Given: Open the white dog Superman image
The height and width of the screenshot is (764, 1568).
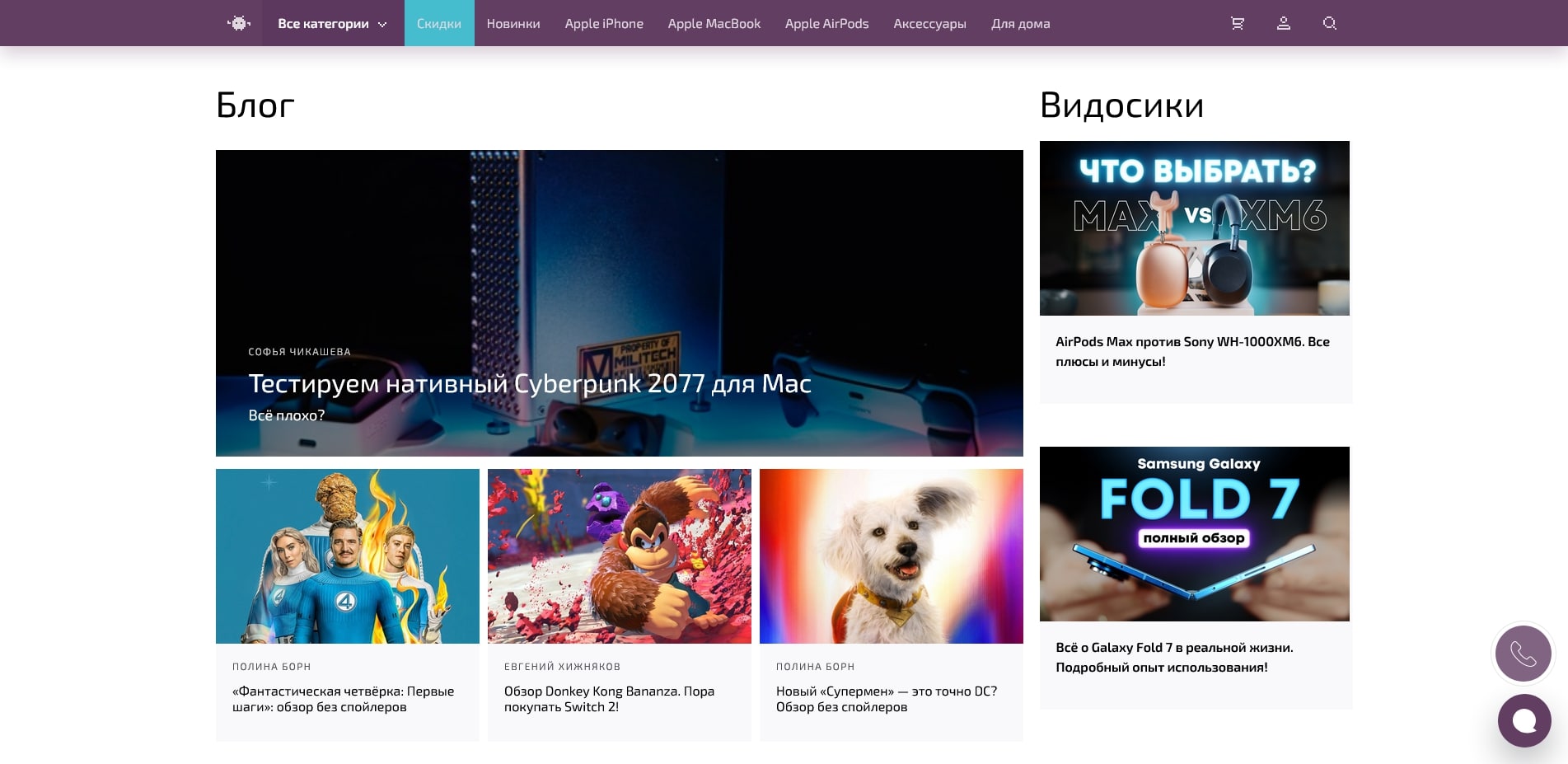Looking at the screenshot, I should [x=892, y=556].
